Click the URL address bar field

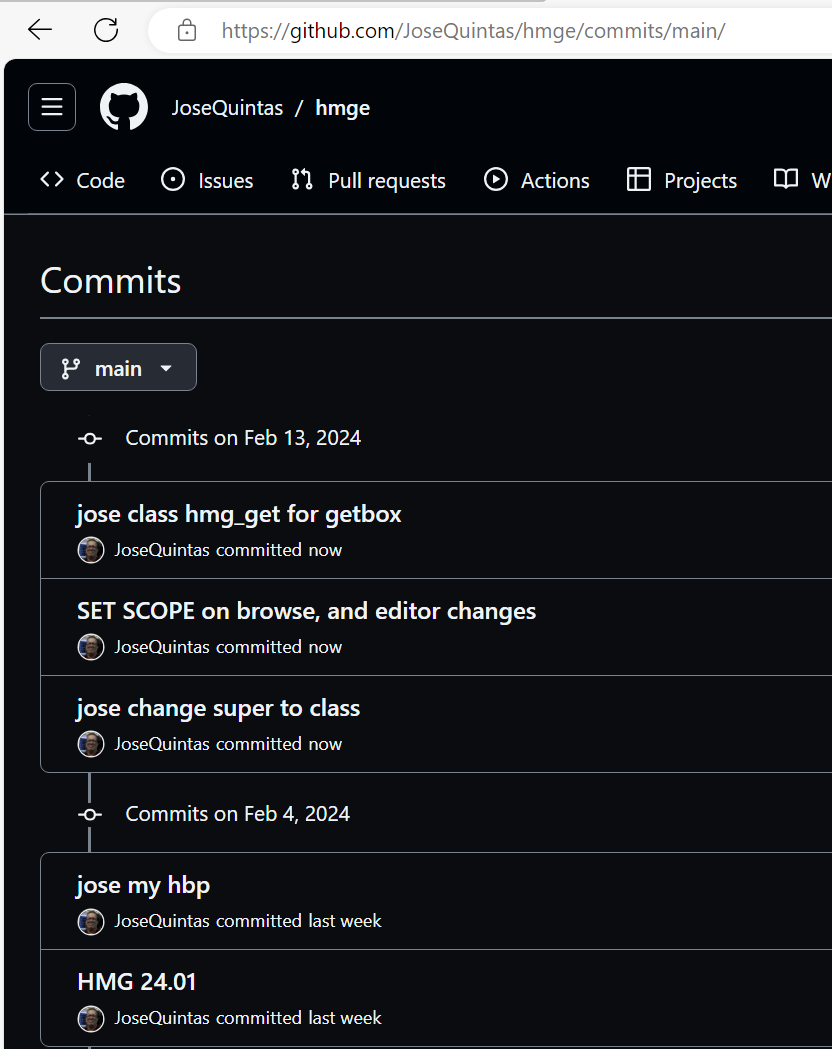500,31
